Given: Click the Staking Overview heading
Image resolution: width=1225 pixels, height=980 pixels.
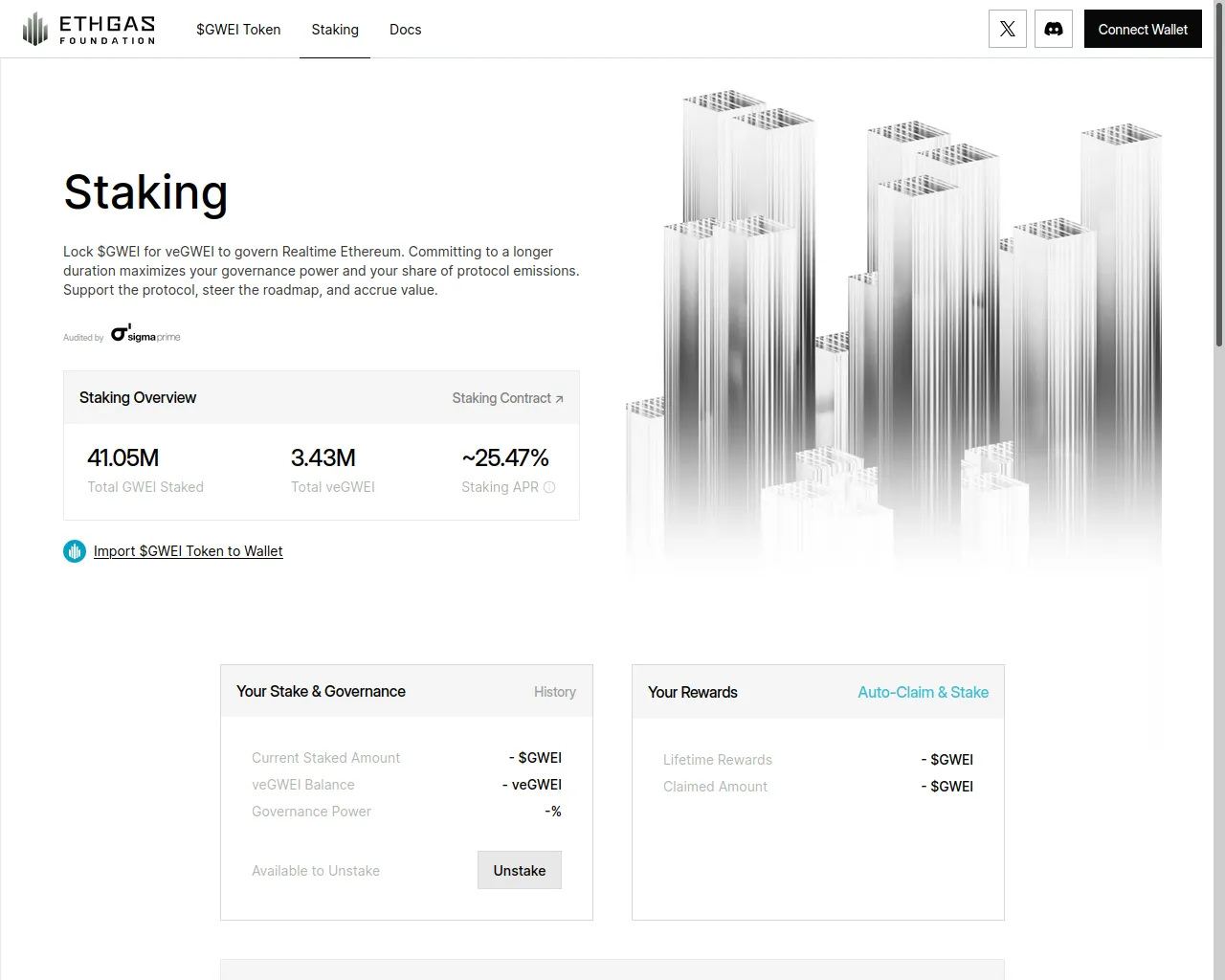Looking at the screenshot, I should click(138, 397).
